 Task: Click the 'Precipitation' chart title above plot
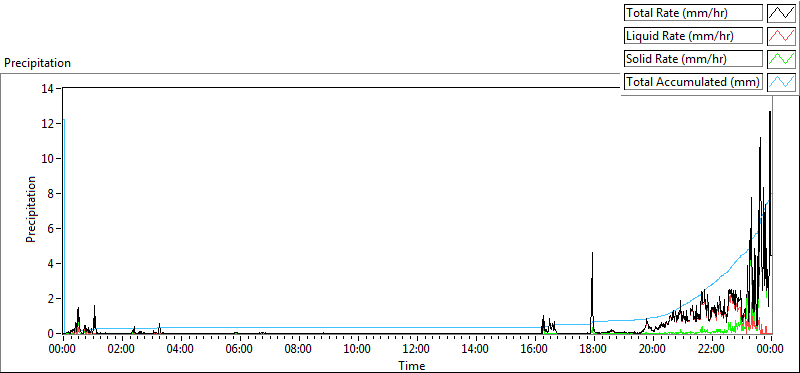pyautogui.click(x=37, y=63)
